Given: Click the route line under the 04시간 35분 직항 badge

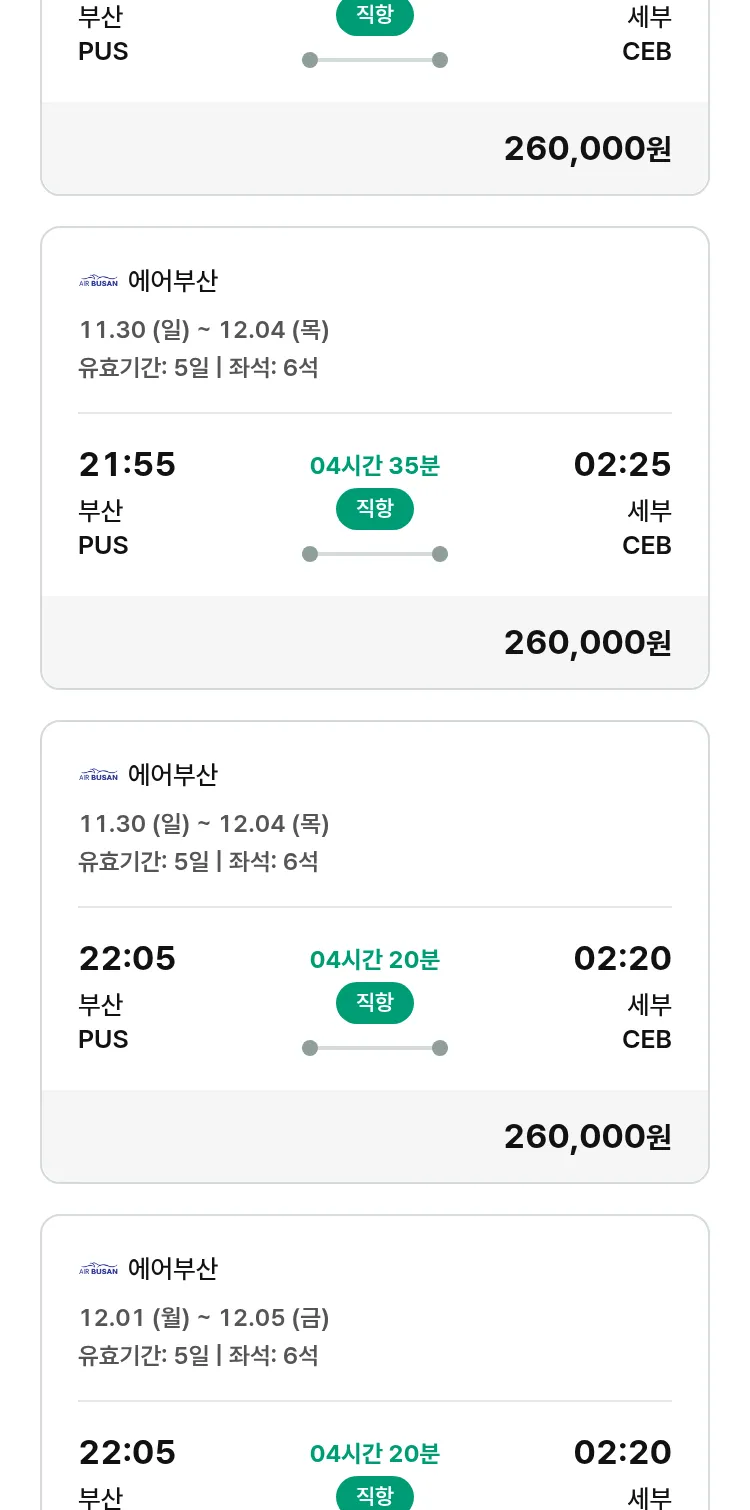Looking at the screenshot, I should [375, 554].
